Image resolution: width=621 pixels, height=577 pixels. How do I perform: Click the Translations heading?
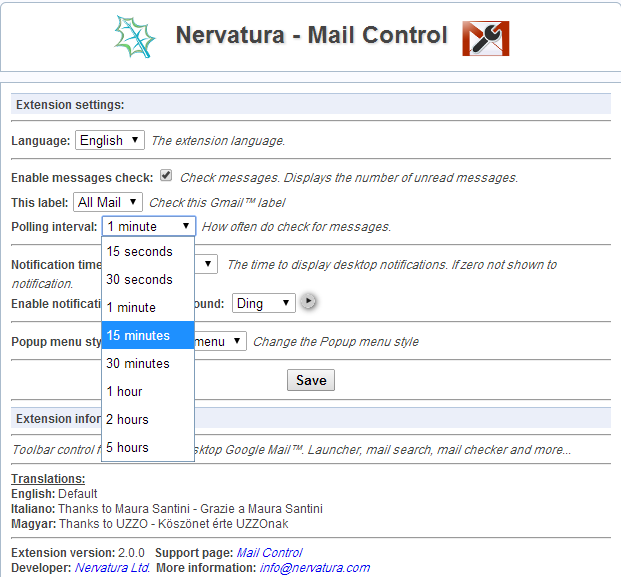coord(48,478)
